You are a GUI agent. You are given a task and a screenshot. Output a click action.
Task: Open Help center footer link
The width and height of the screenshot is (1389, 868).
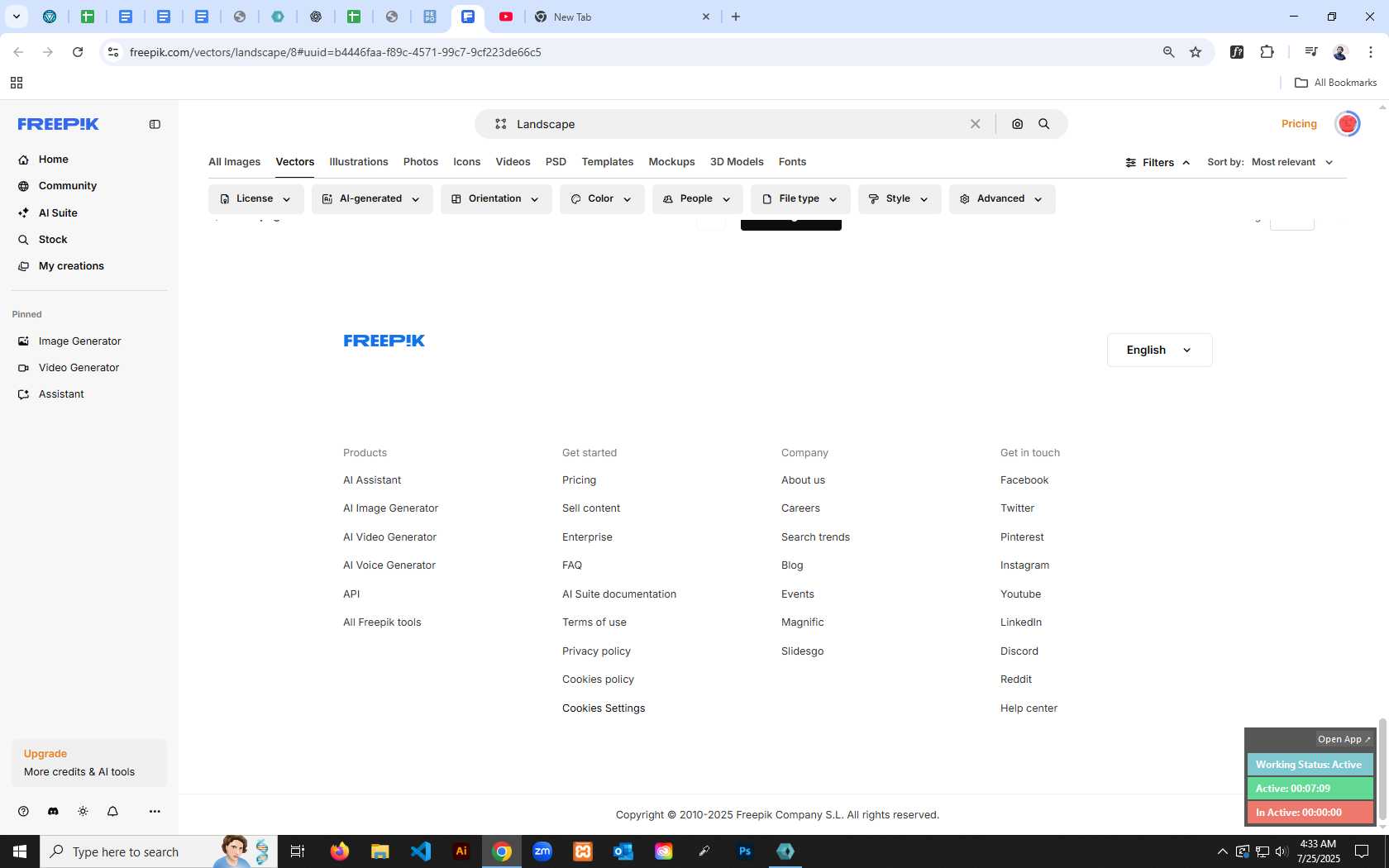pyautogui.click(x=1029, y=708)
